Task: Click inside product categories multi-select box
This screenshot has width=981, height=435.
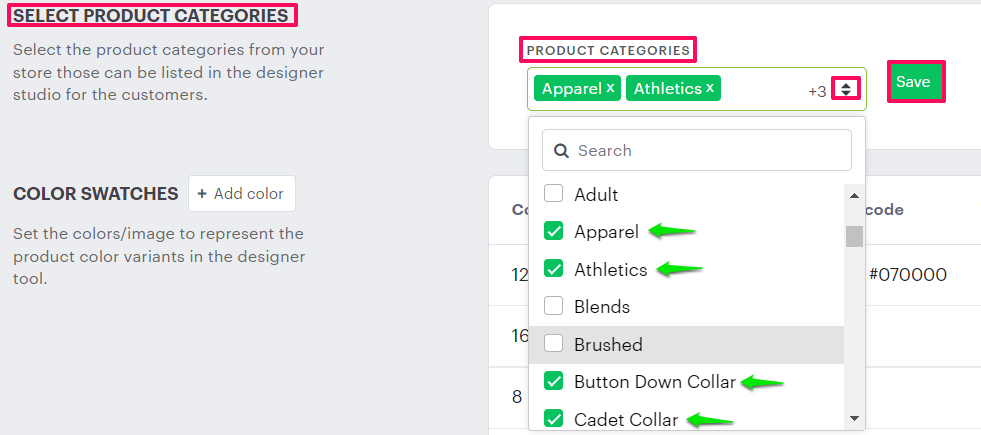Action: [760, 89]
